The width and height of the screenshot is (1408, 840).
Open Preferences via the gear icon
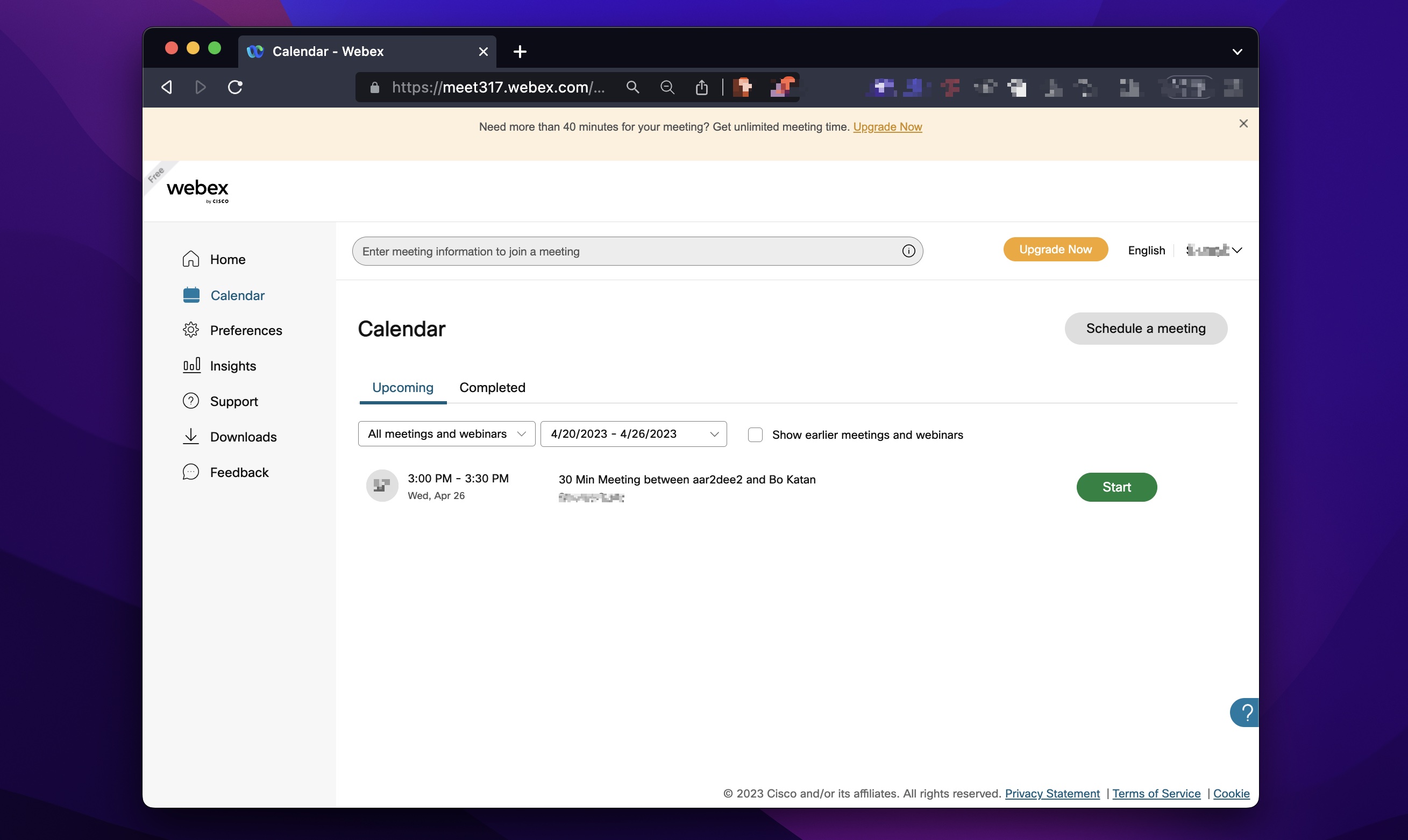pos(191,330)
